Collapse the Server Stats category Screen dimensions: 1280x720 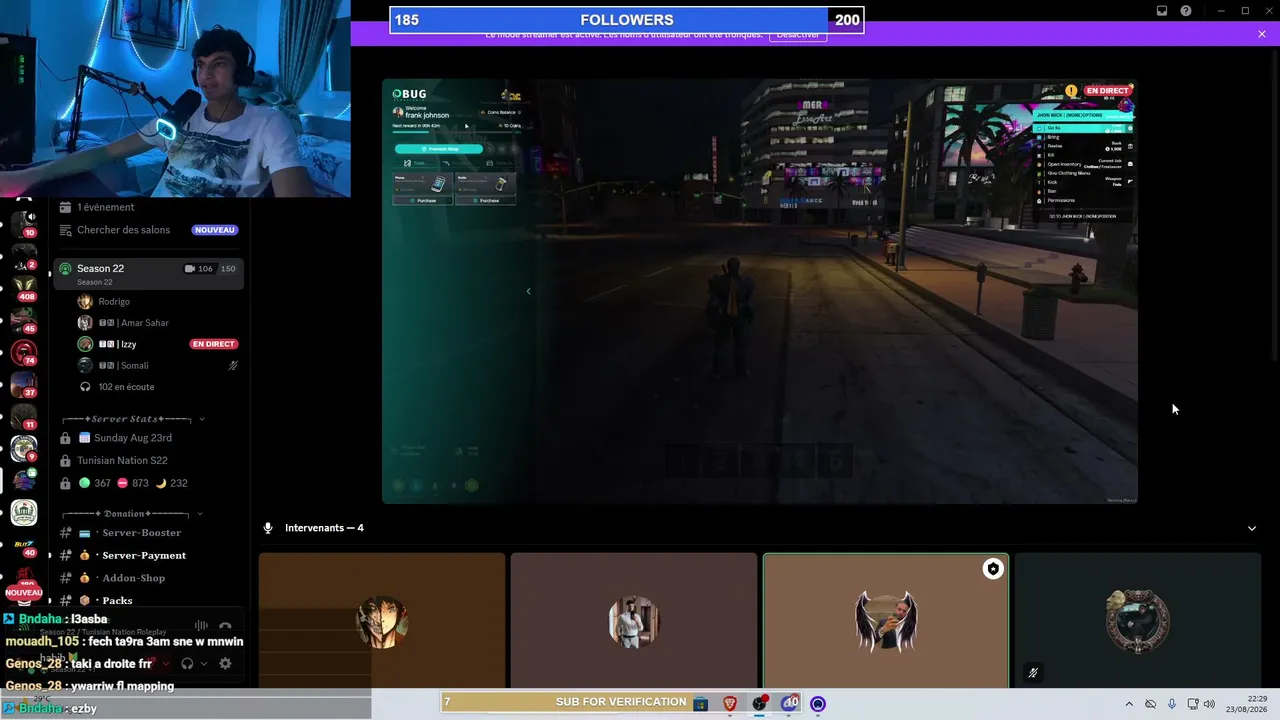(x=132, y=419)
